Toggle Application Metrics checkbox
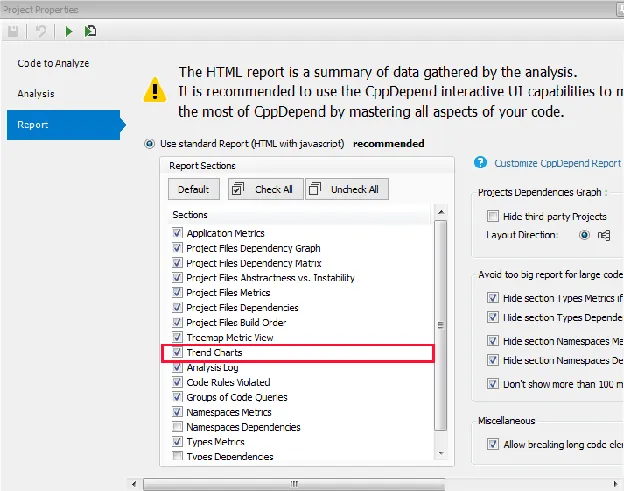The width and height of the screenshot is (624, 491). pos(177,233)
